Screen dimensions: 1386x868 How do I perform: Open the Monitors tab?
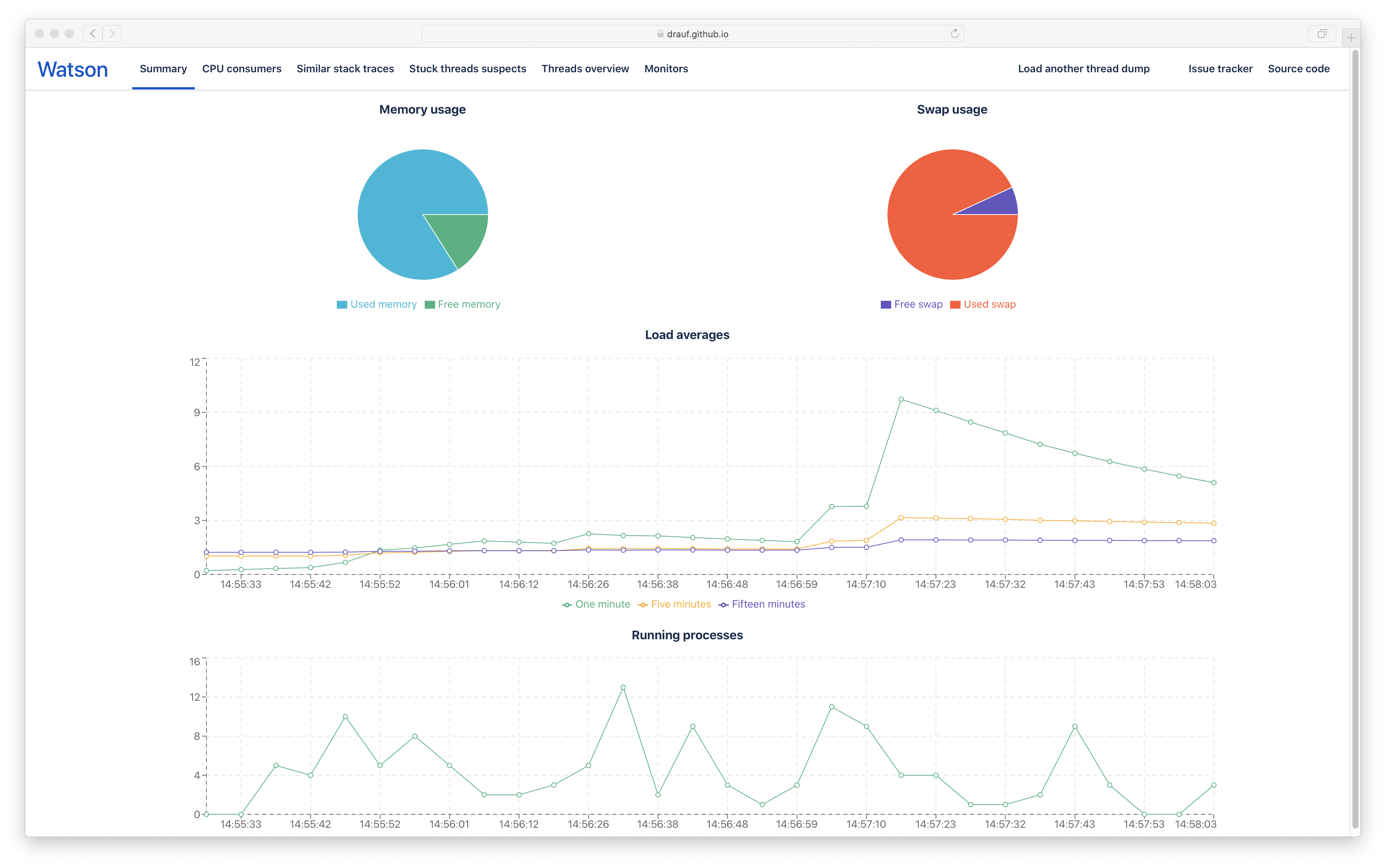(x=666, y=69)
